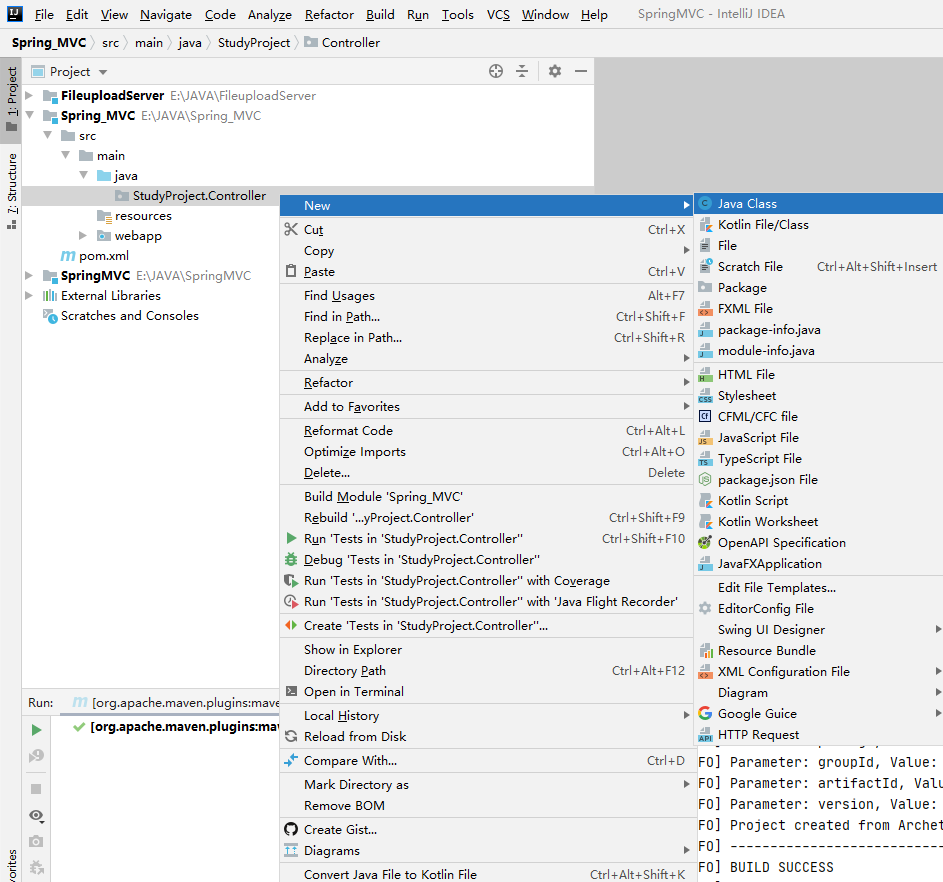Click the stop square icon in Run panel
The image size is (943, 882).
click(37, 789)
